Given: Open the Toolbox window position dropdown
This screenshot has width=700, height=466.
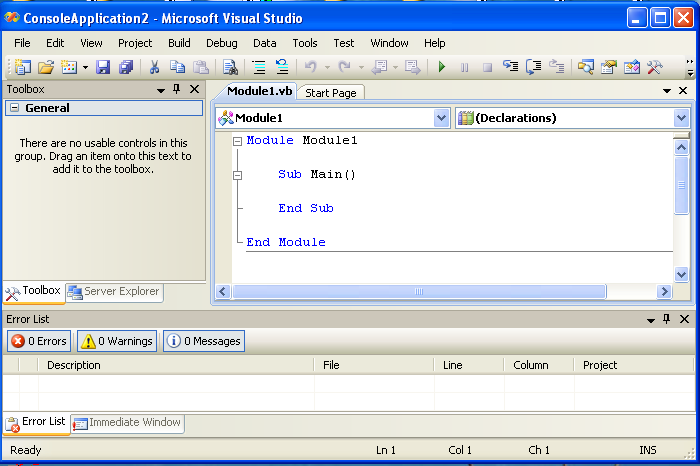Looking at the screenshot, I should [161, 90].
